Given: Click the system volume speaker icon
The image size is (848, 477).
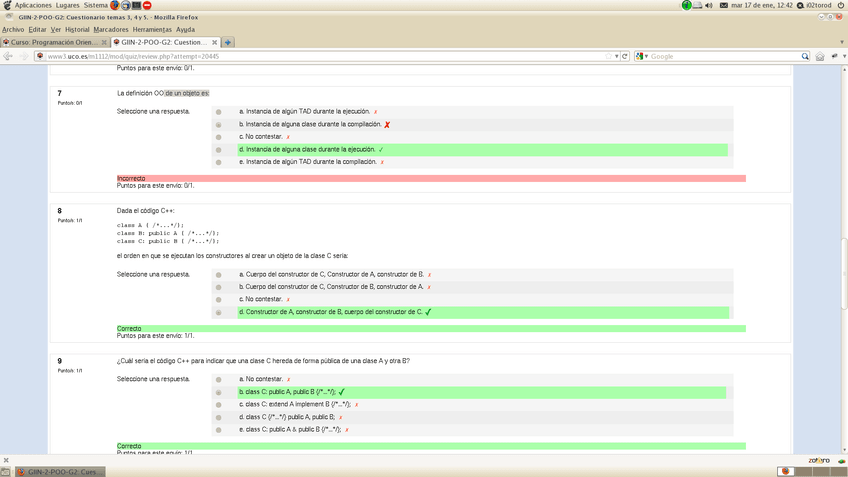Looking at the screenshot, I should pos(709,5).
